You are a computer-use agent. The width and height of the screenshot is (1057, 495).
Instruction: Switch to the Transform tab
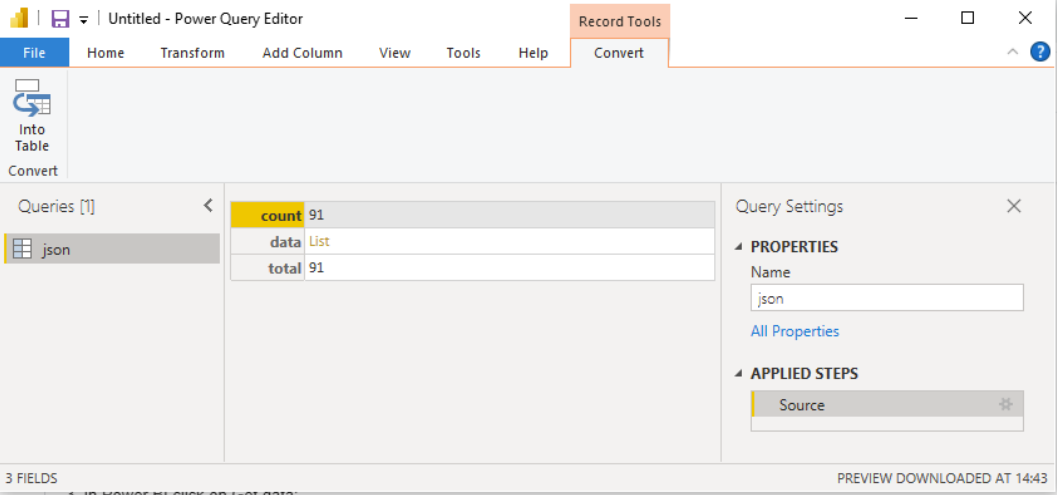(192, 53)
